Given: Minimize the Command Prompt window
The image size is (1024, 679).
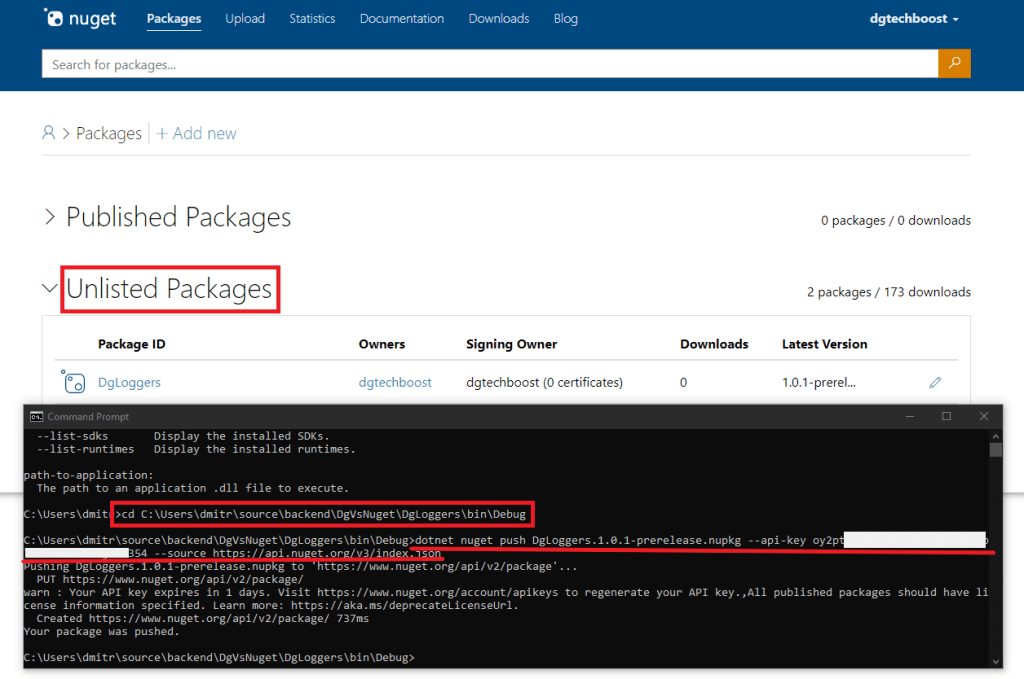Looking at the screenshot, I should pos(909,416).
